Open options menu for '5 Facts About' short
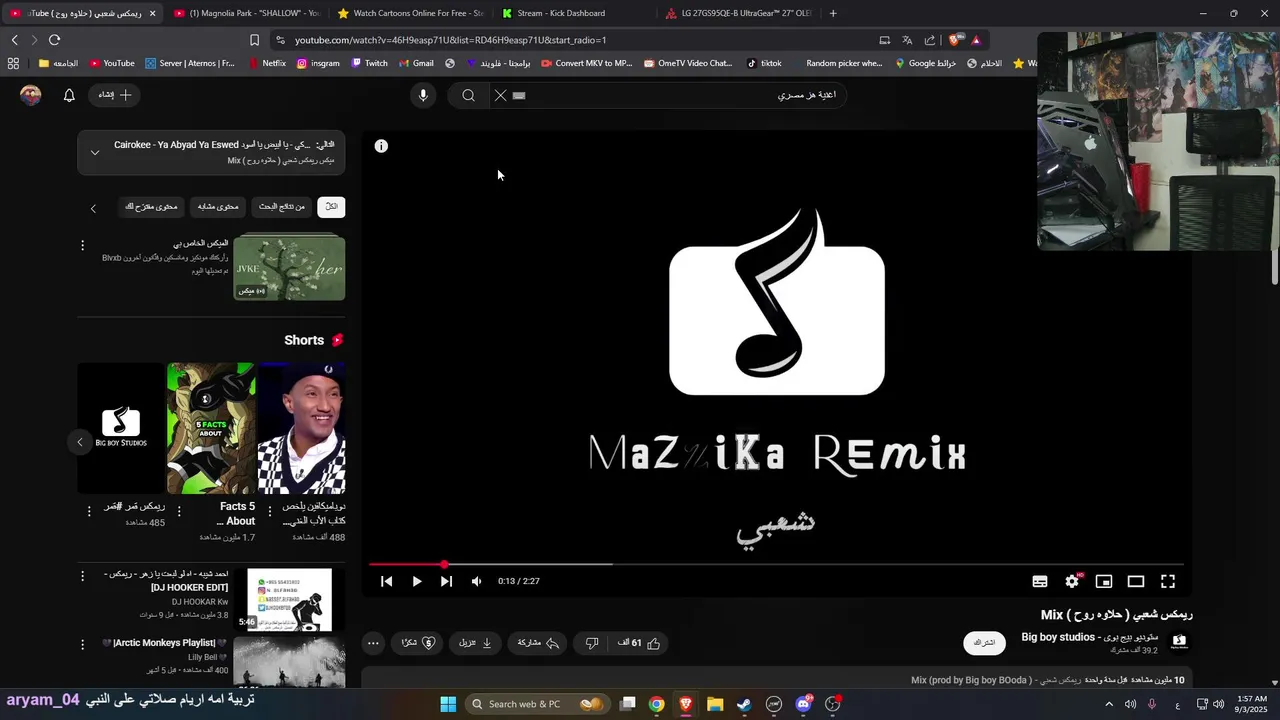 coord(179,511)
